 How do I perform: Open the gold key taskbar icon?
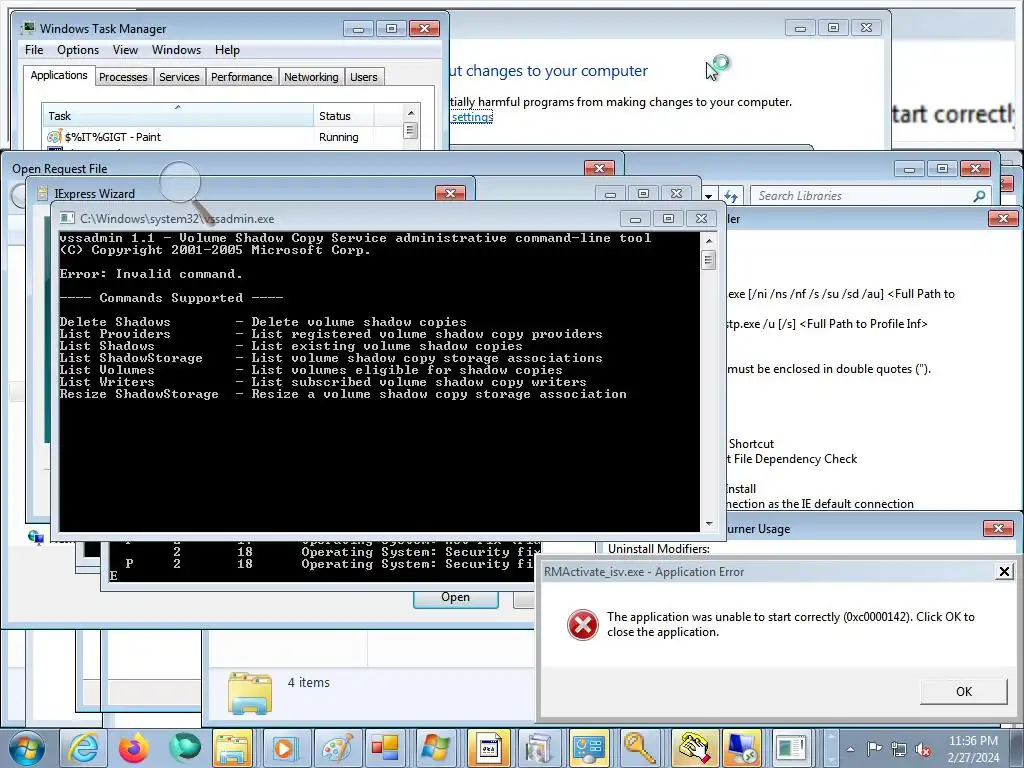640,748
